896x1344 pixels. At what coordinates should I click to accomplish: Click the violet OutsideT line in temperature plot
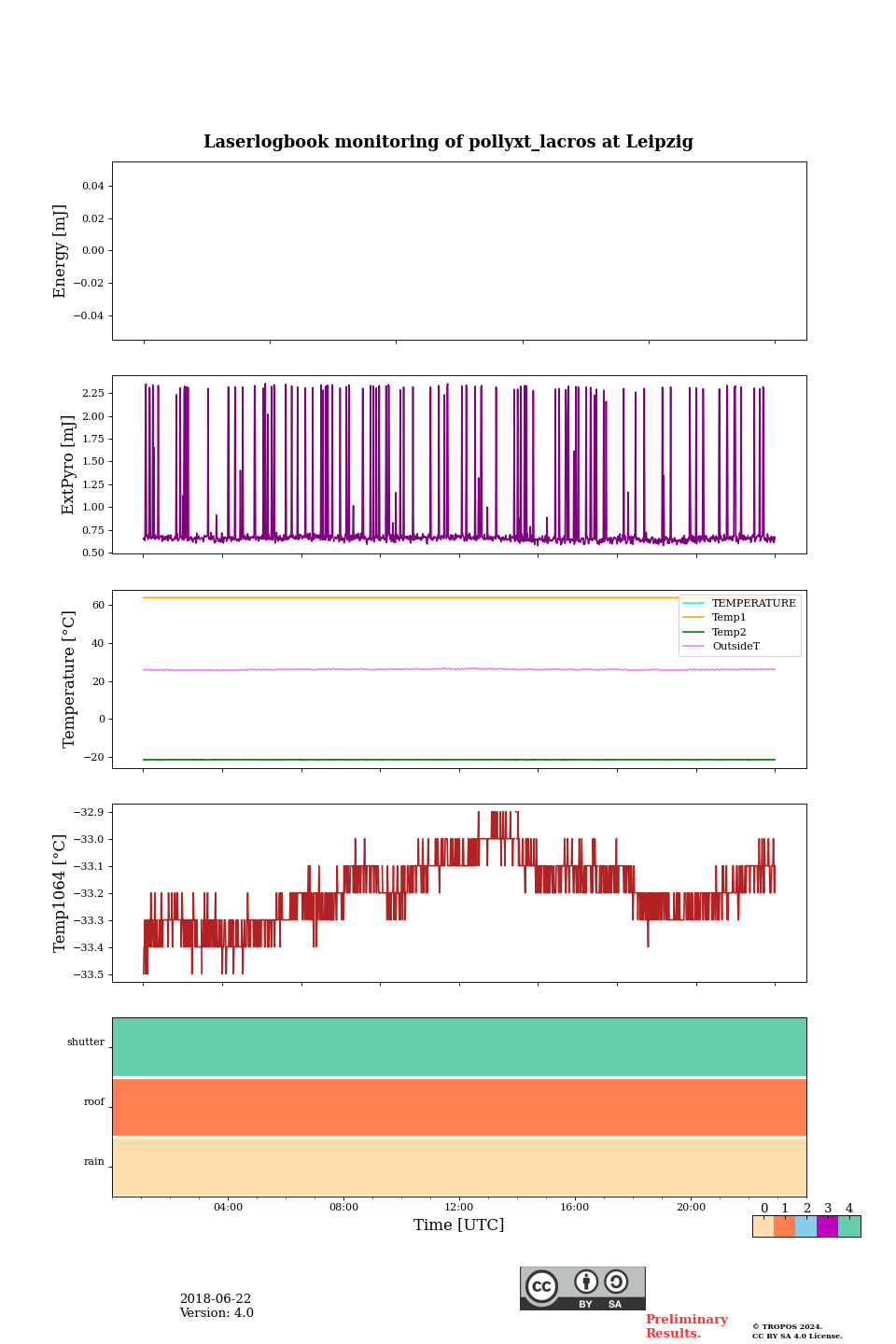[459, 669]
